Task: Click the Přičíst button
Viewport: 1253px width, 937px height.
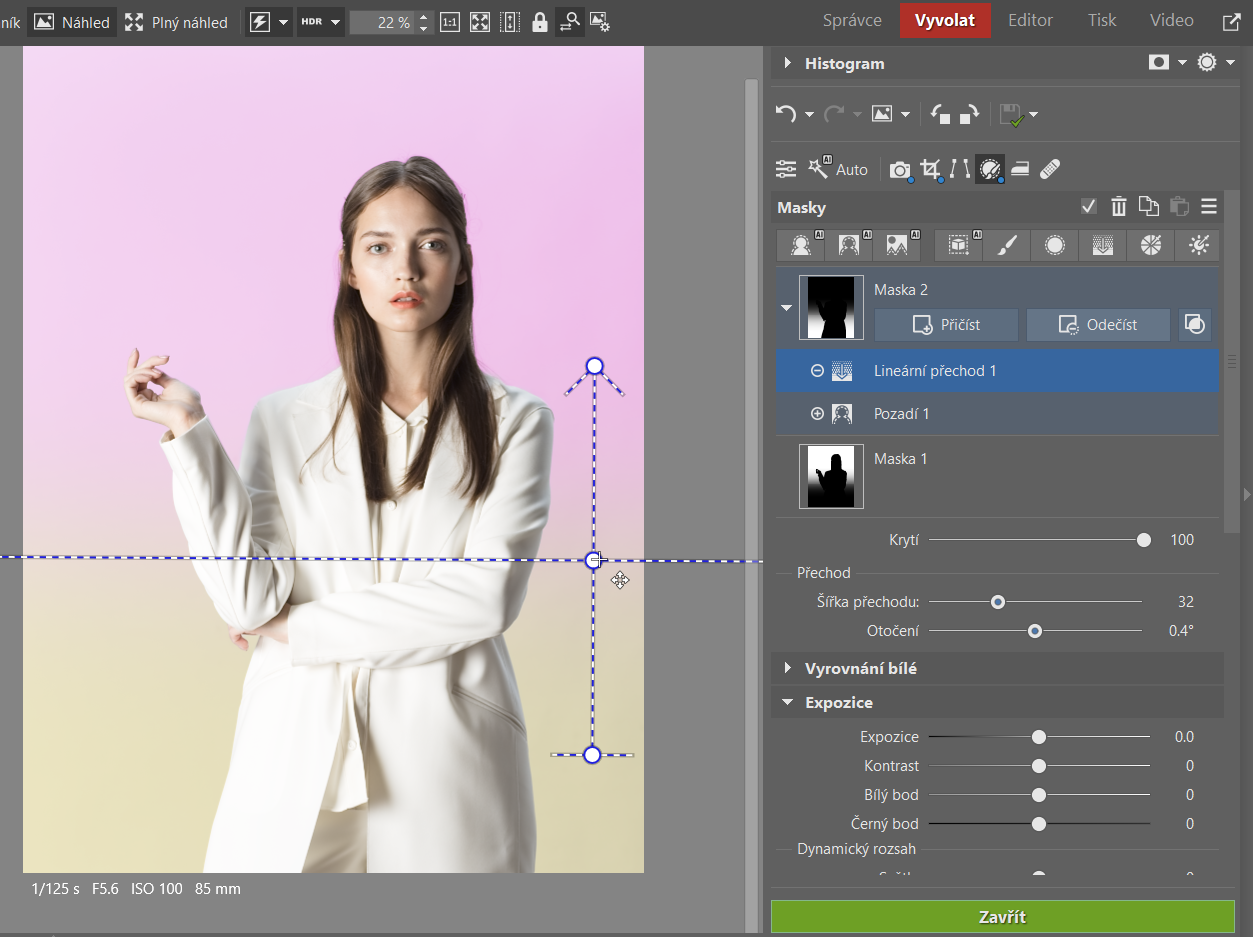Action: coord(946,325)
